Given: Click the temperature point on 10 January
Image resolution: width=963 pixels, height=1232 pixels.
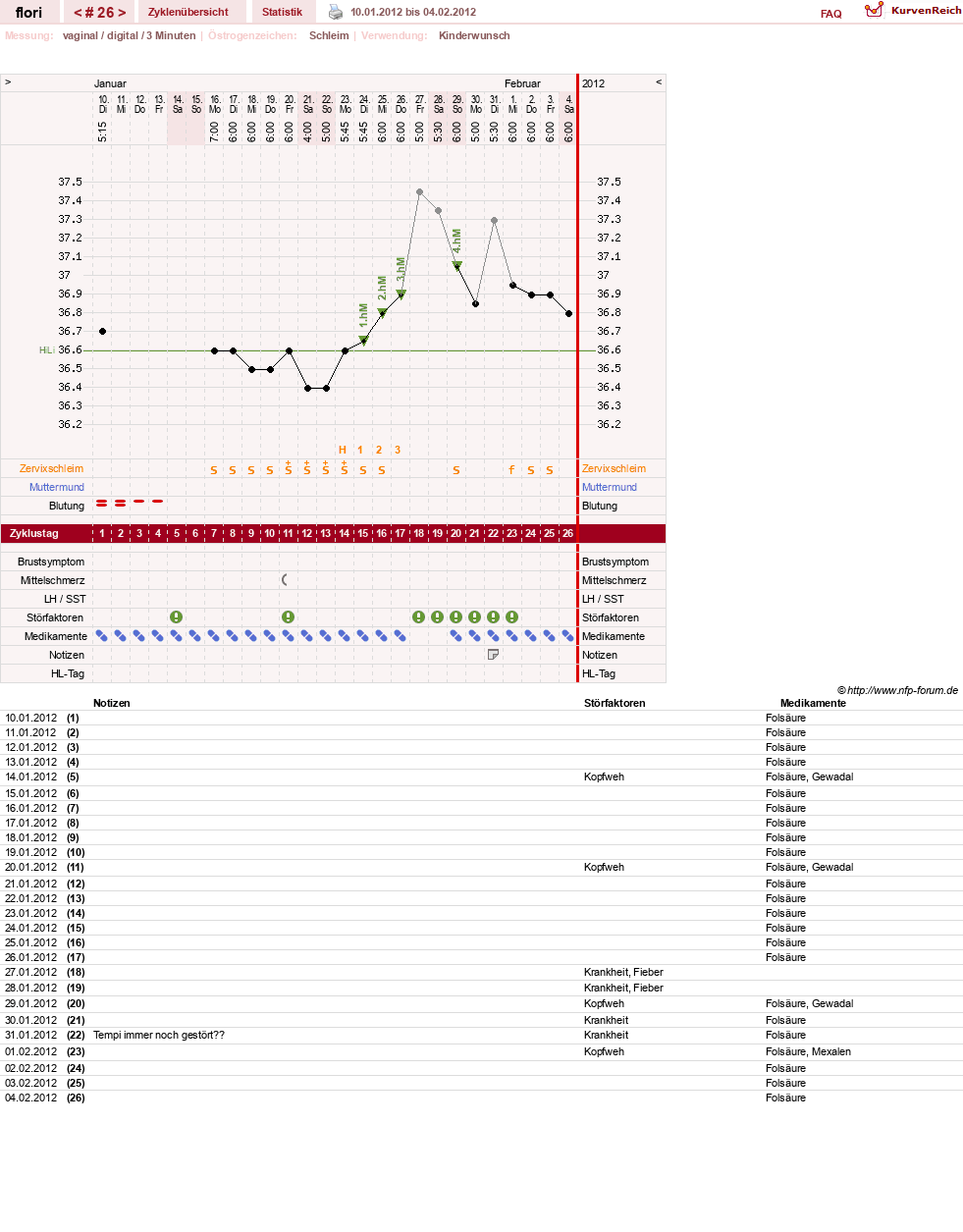Looking at the screenshot, I should click(x=103, y=332).
